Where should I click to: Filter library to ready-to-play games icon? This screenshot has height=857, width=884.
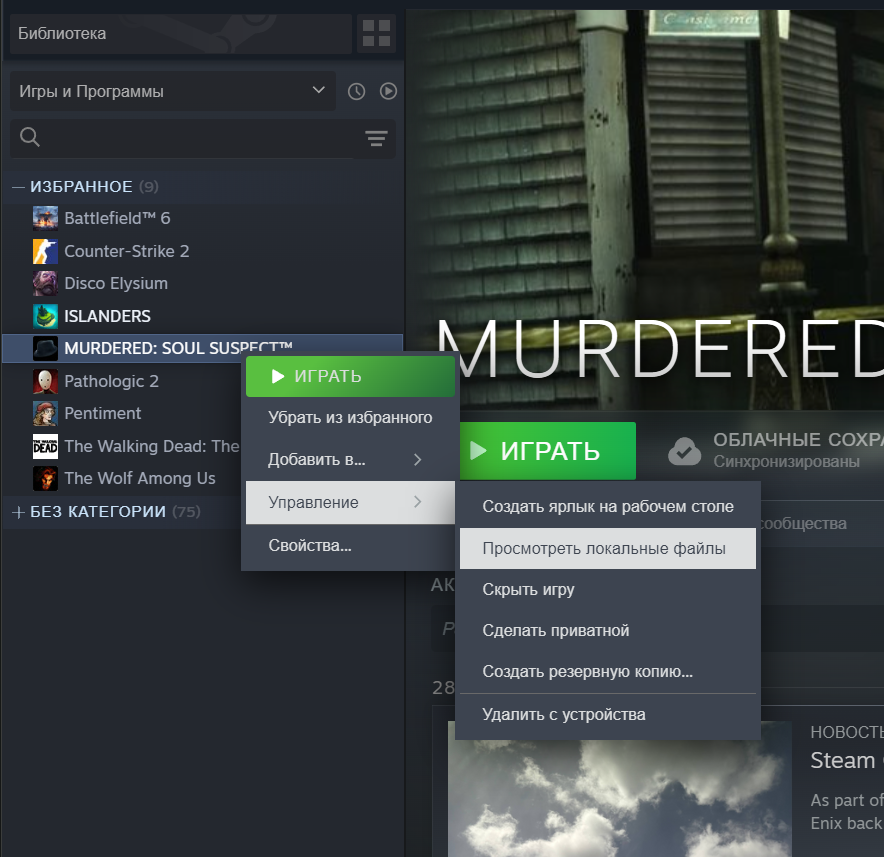(388, 91)
